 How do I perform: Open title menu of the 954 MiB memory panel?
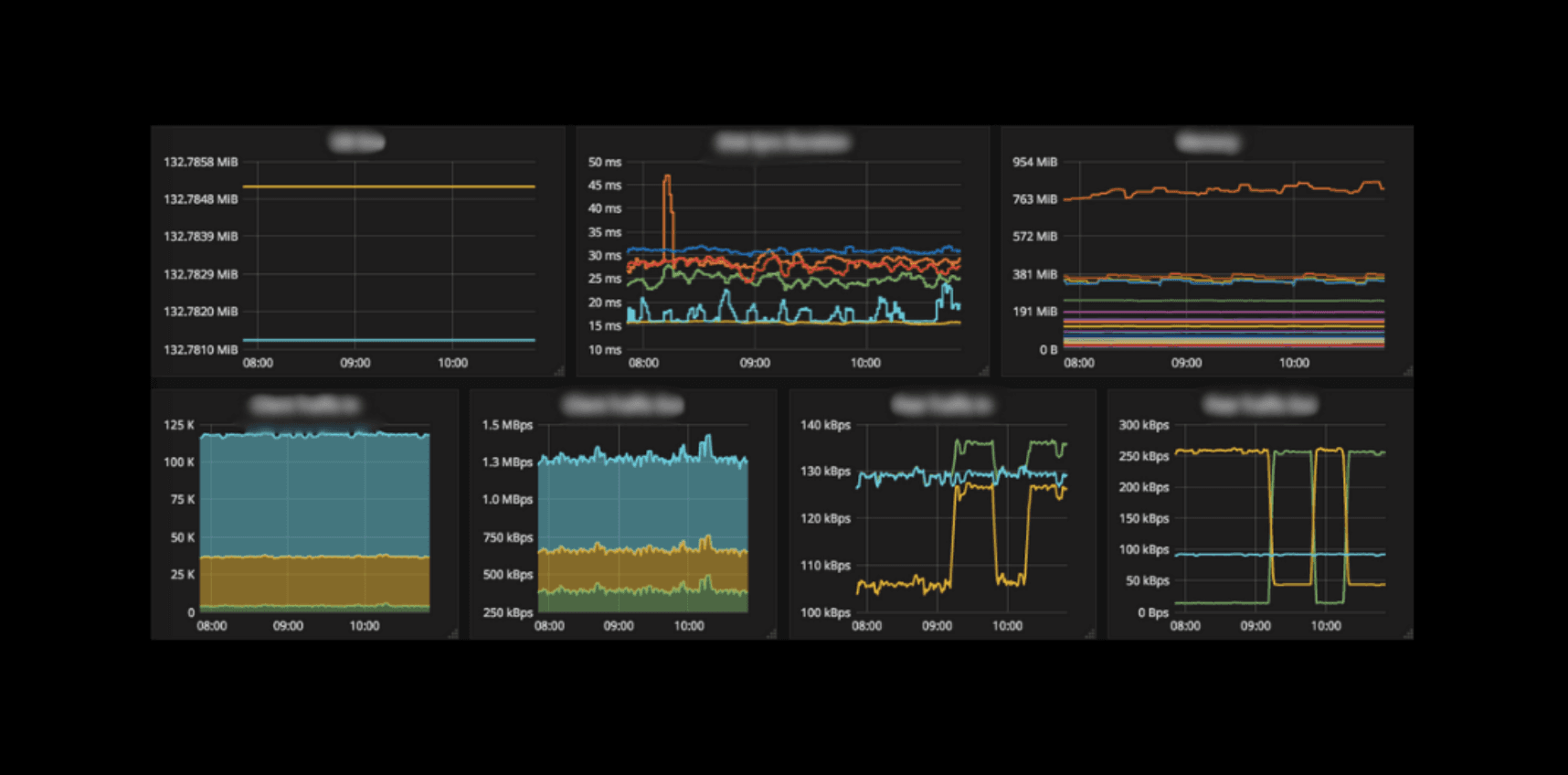pos(1207,142)
